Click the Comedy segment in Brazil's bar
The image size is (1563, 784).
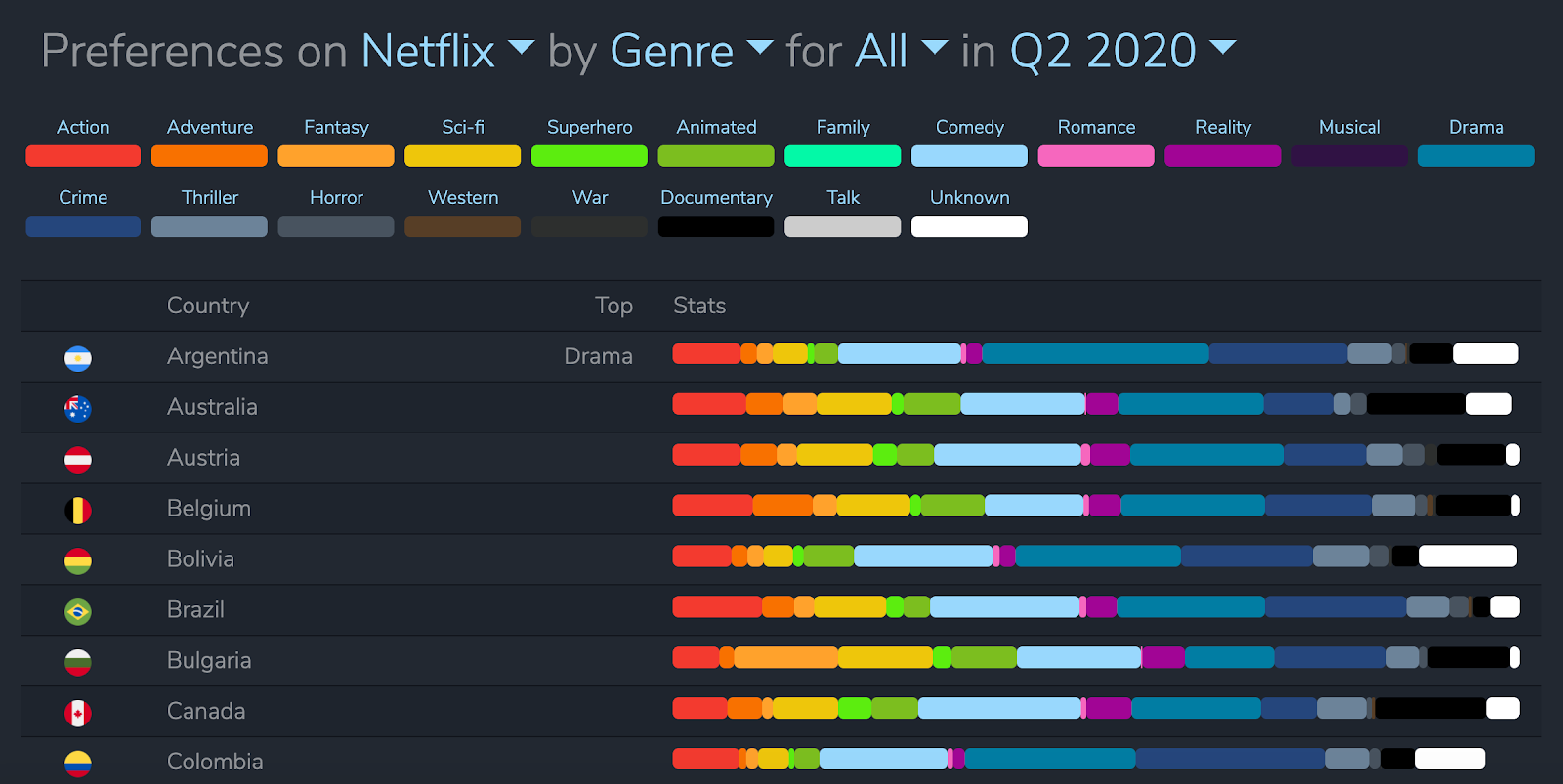click(x=1004, y=607)
